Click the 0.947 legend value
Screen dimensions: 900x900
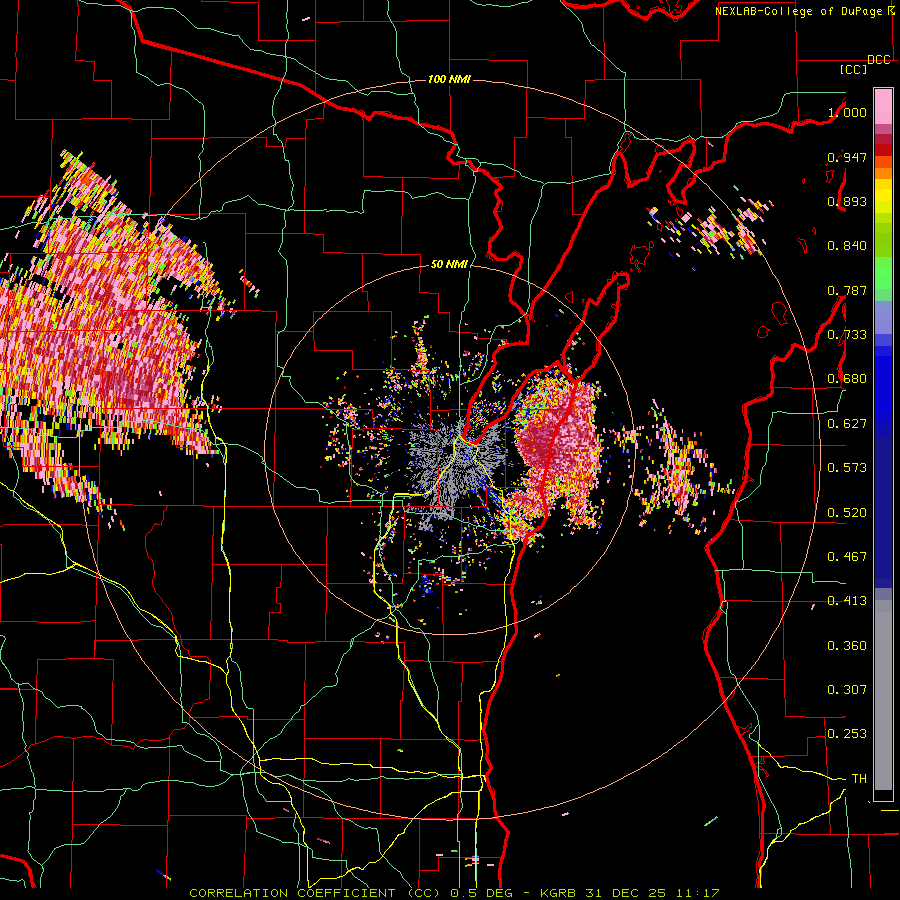click(x=847, y=157)
